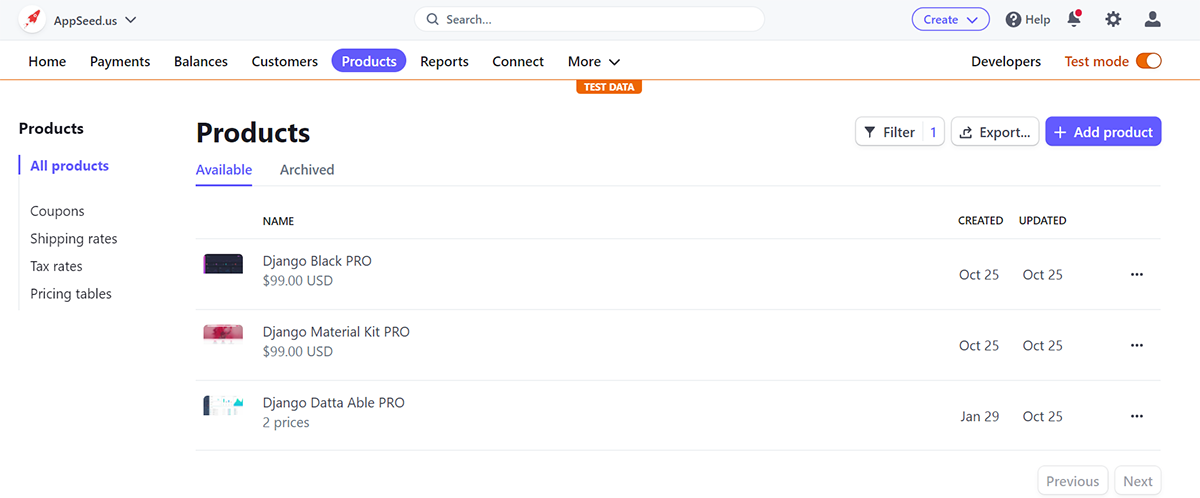Image resolution: width=1200 pixels, height=498 pixels.
Task: Open the notifications bell icon
Action: [1074, 19]
